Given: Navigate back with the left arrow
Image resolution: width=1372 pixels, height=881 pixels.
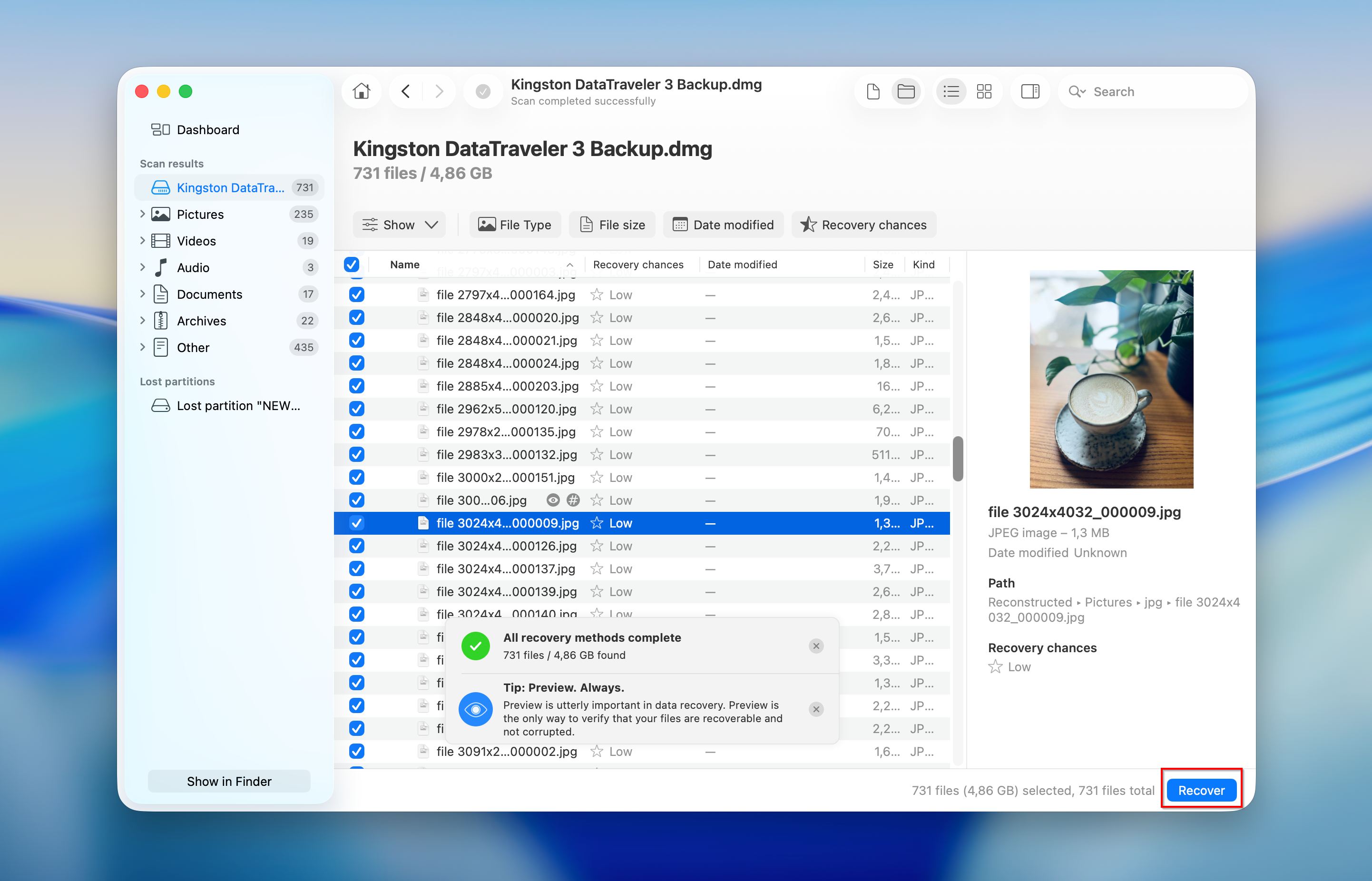Looking at the screenshot, I should tap(406, 91).
